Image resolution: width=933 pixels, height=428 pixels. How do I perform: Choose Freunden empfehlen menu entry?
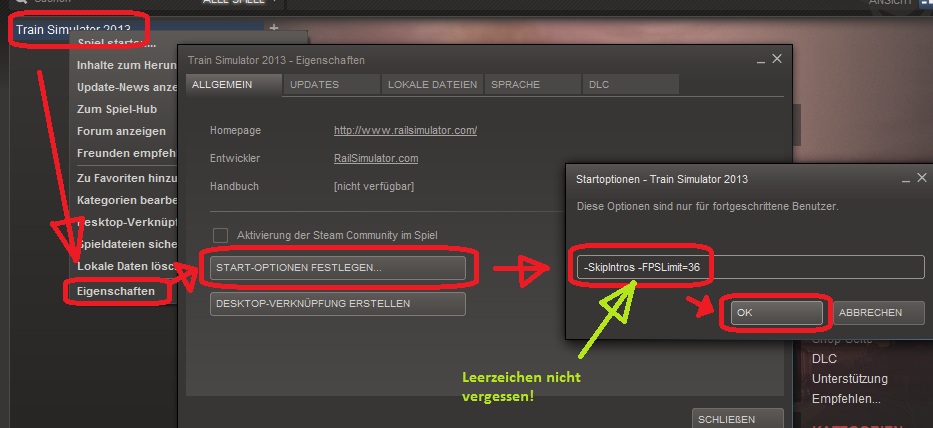127,153
